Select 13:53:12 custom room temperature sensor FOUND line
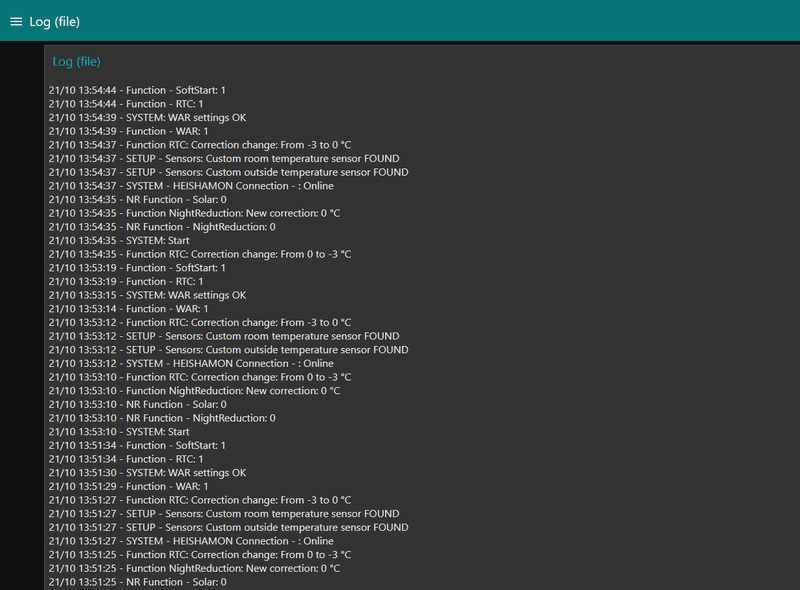 [x=224, y=336]
